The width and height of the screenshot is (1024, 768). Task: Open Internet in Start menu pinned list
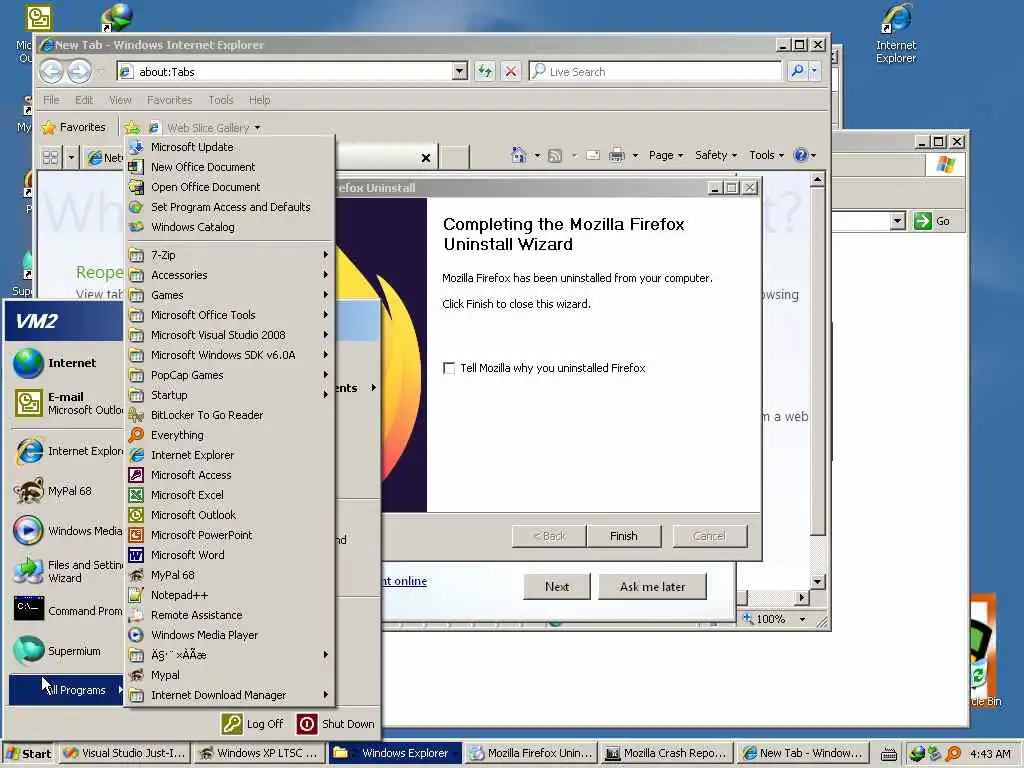67,363
